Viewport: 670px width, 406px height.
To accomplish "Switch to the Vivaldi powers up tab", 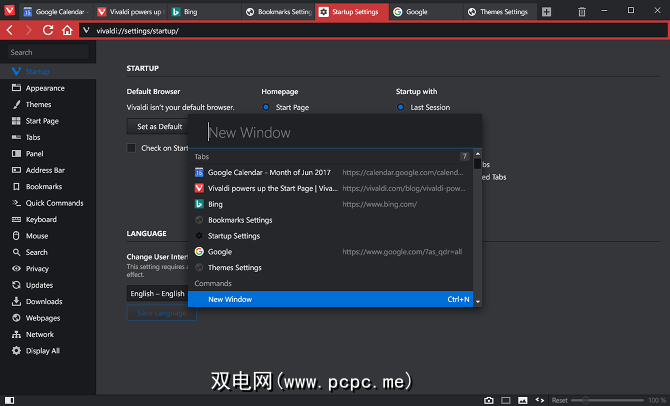I will click(x=130, y=12).
